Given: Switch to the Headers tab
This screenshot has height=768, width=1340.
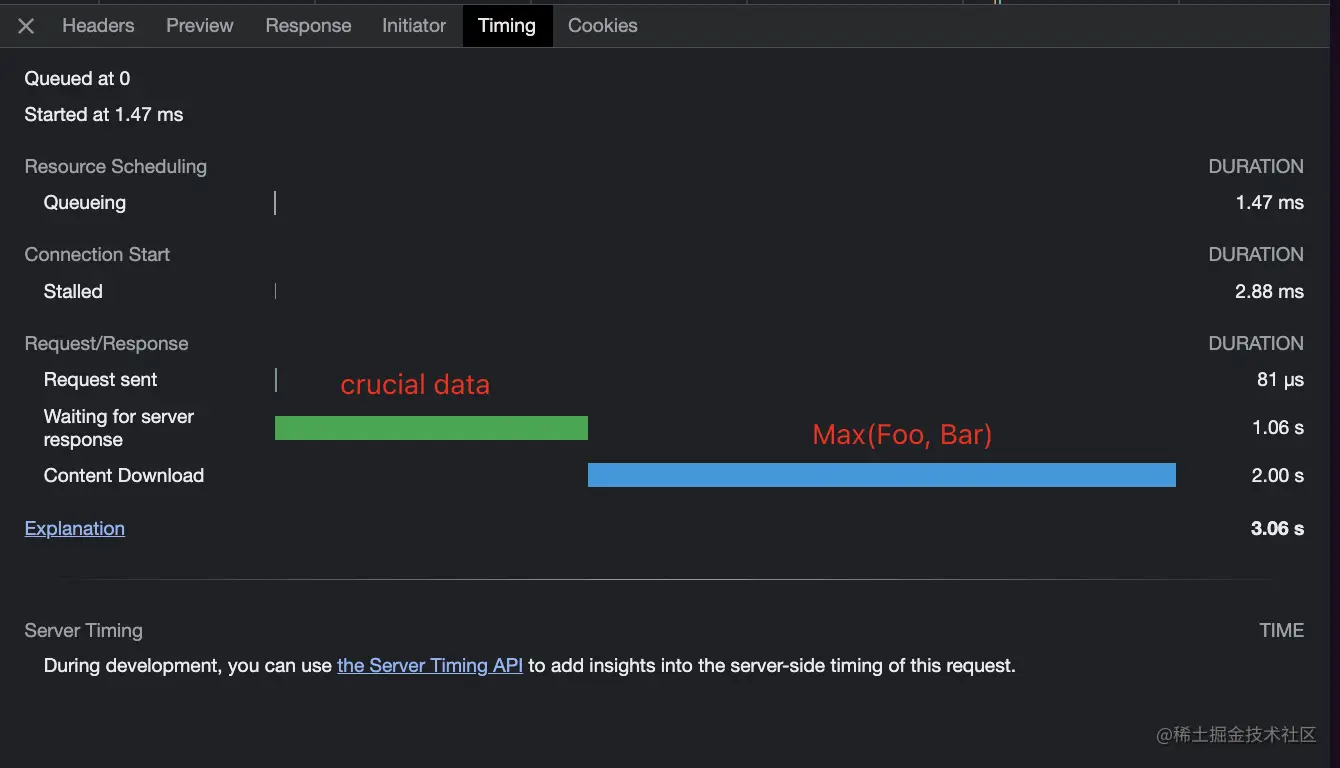Looking at the screenshot, I should point(98,26).
